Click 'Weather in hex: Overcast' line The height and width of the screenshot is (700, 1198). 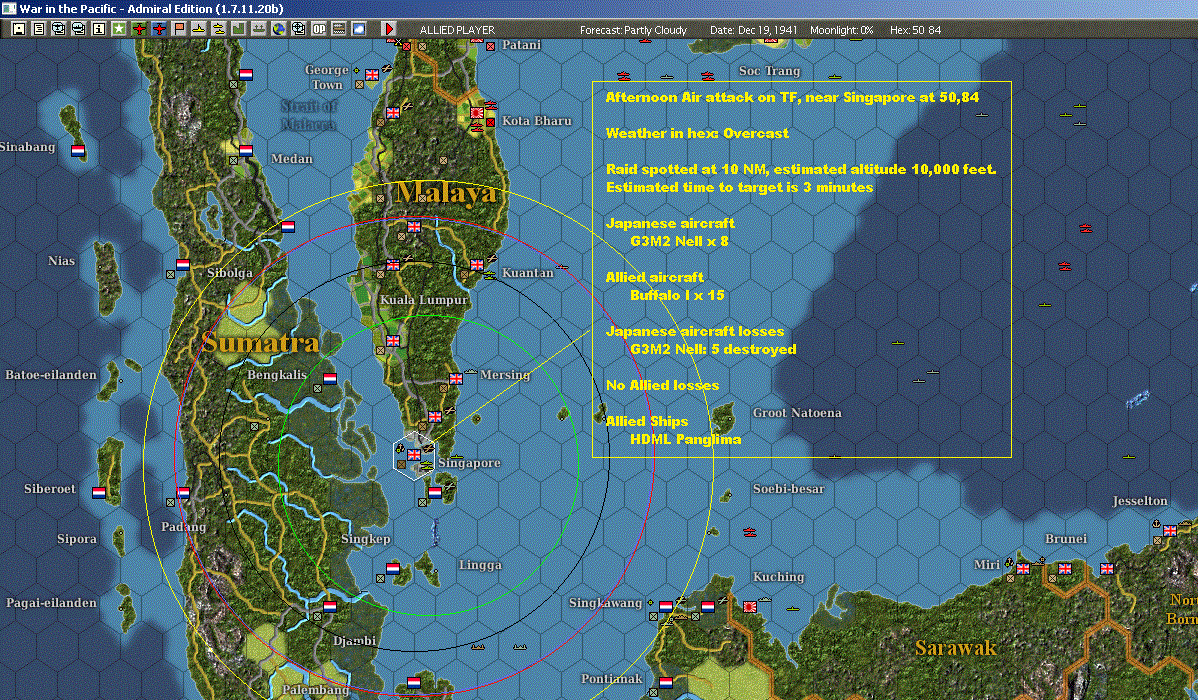[x=698, y=133]
